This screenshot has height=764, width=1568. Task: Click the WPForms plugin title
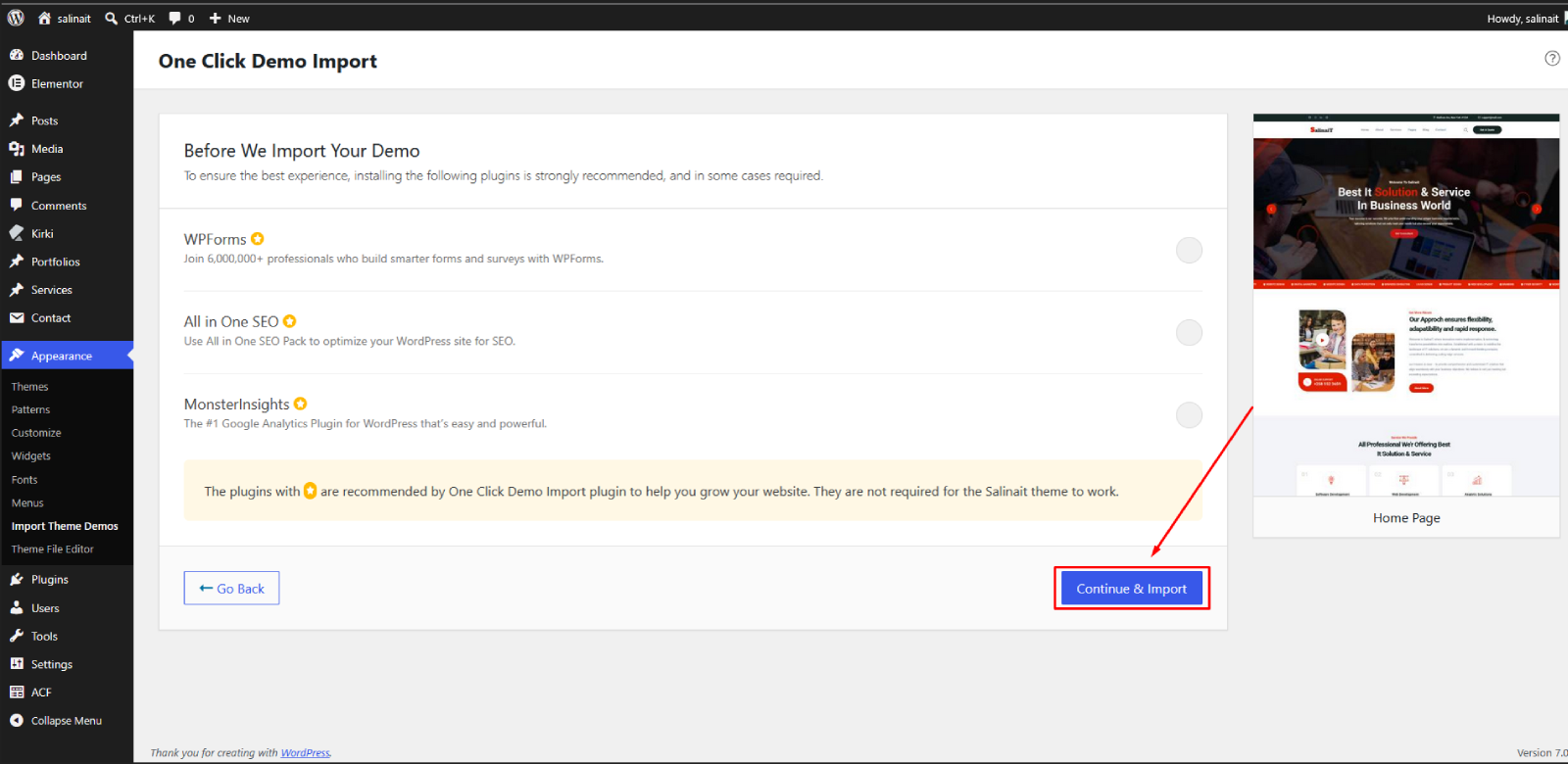coord(216,239)
